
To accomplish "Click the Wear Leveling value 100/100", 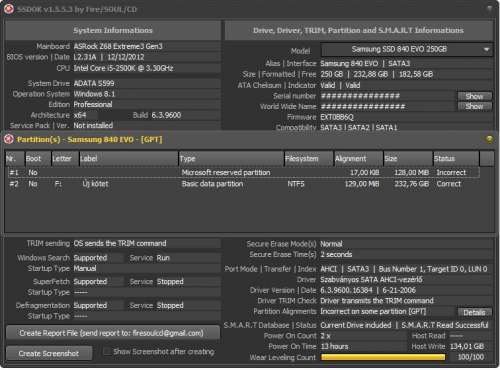I will pos(471,357).
